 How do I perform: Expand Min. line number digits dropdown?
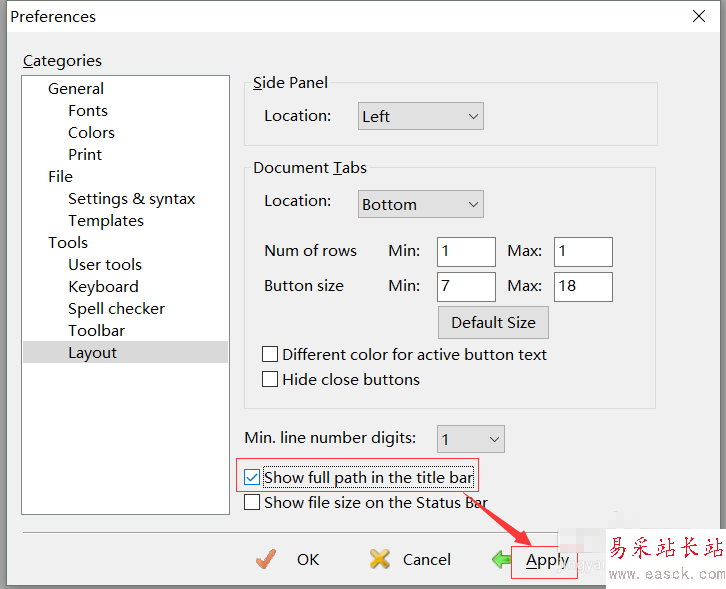[471, 439]
